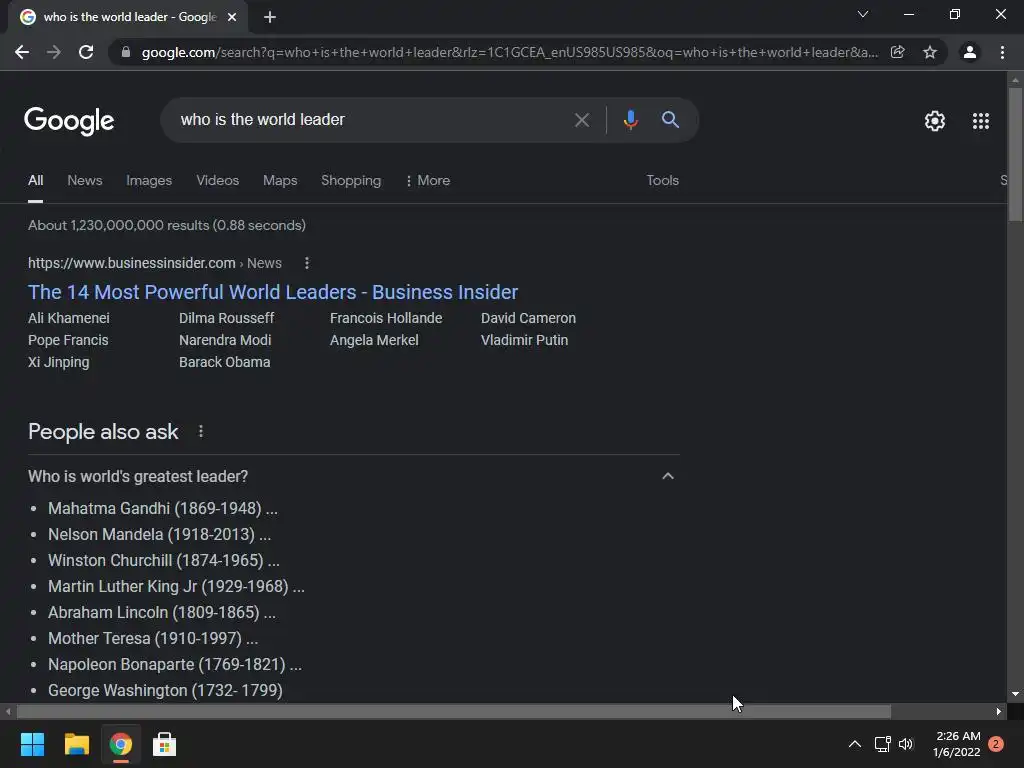Share this page using address bar icon
The image size is (1024, 768).
(897, 52)
